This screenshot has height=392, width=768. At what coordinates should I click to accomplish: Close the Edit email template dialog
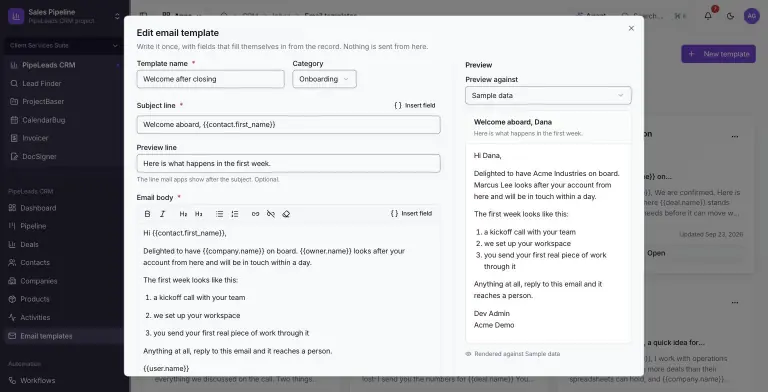click(x=631, y=28)
